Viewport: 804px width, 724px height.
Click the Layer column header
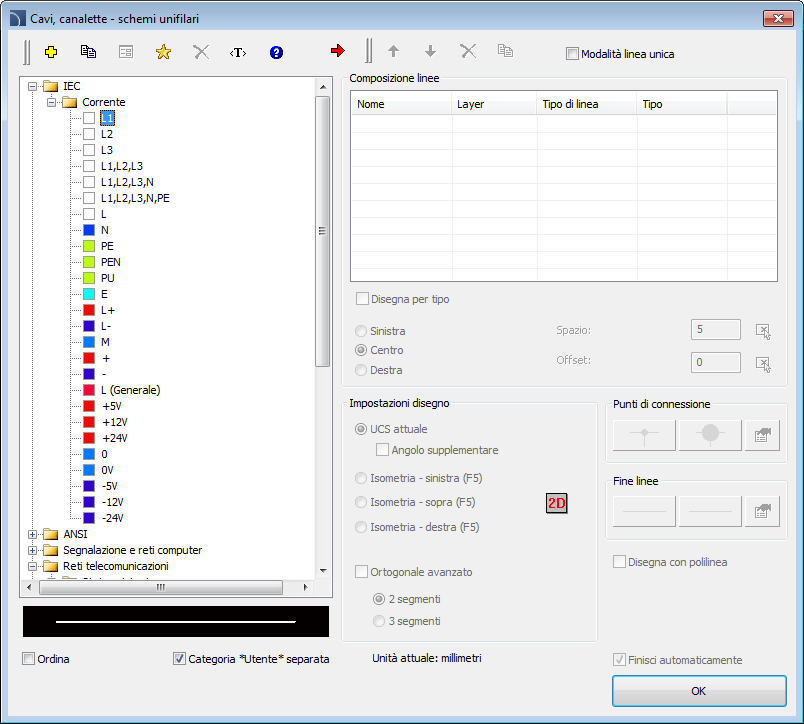click(494, 104)
